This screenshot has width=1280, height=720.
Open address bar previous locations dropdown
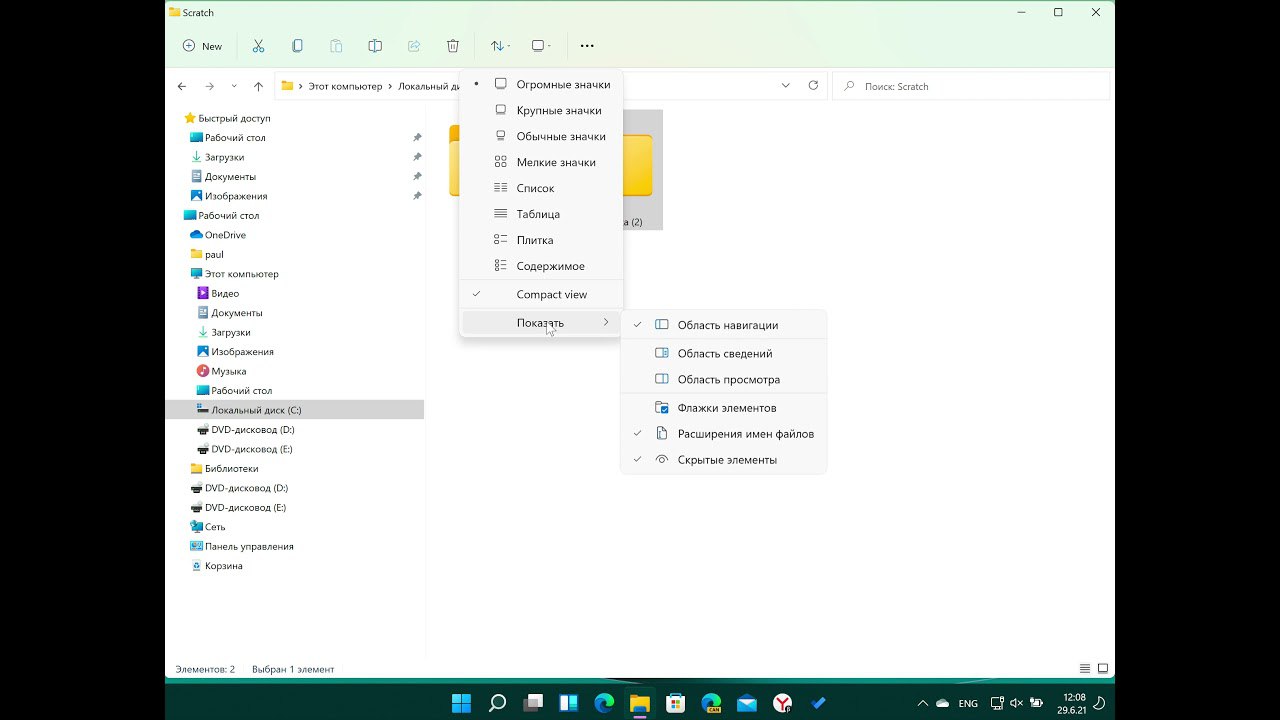pyautogui.click(x=786, y=86)
